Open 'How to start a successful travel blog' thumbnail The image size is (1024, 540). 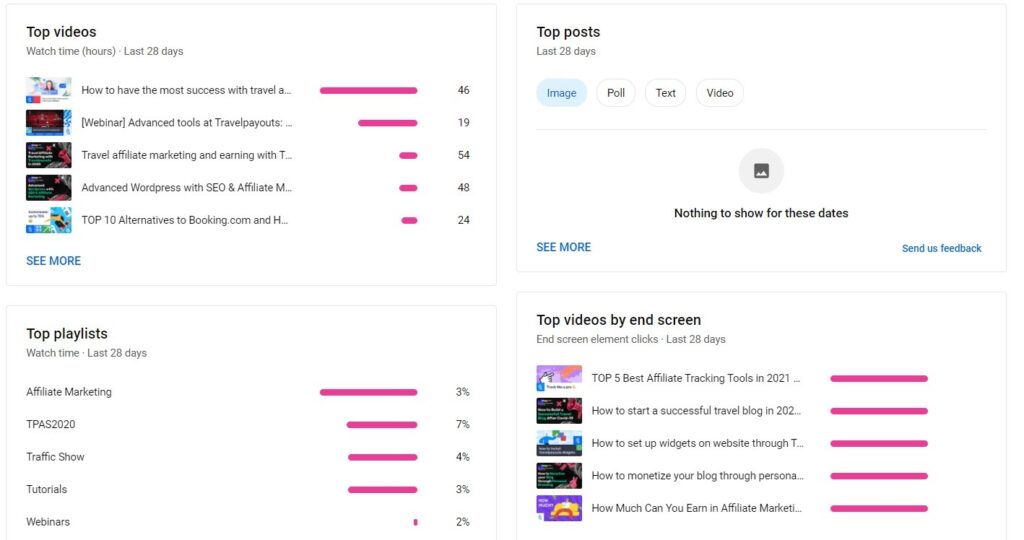(559, 411)
